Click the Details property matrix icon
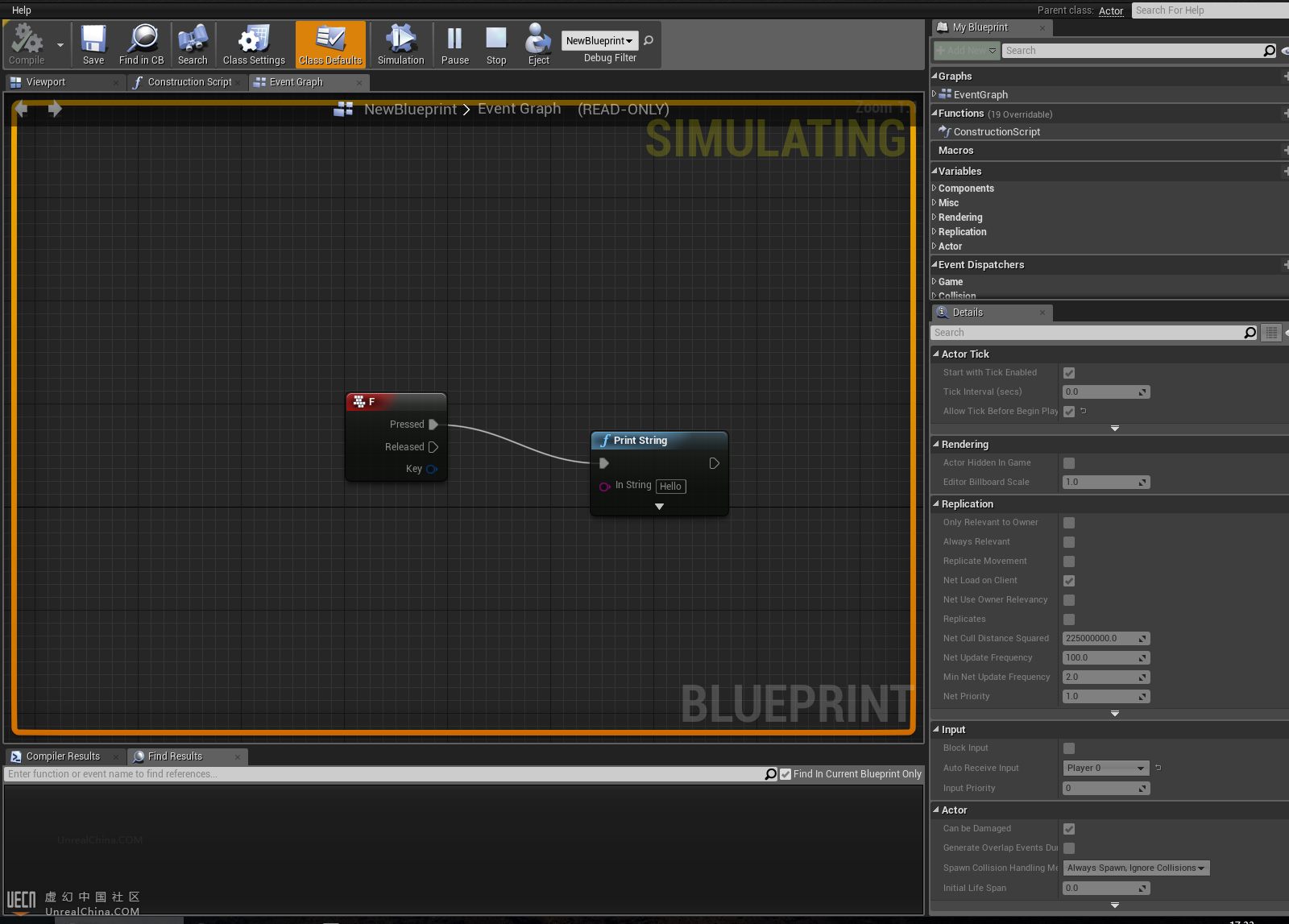The image size is (1289, 924). [x=1270, y=333]
